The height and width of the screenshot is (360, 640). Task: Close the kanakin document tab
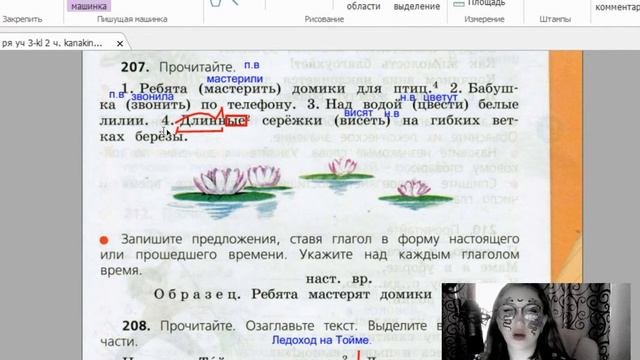pos(120,43)
